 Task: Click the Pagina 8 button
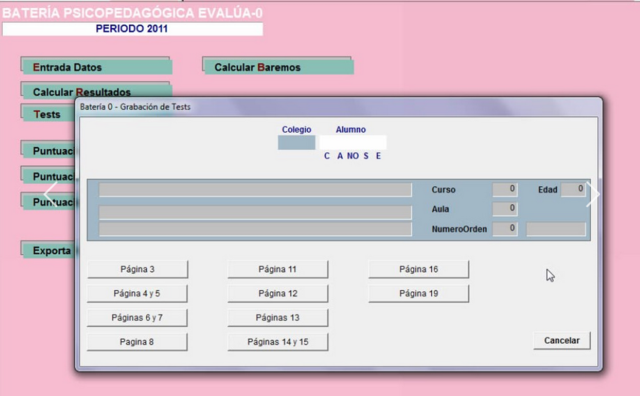tap(138, 342)
